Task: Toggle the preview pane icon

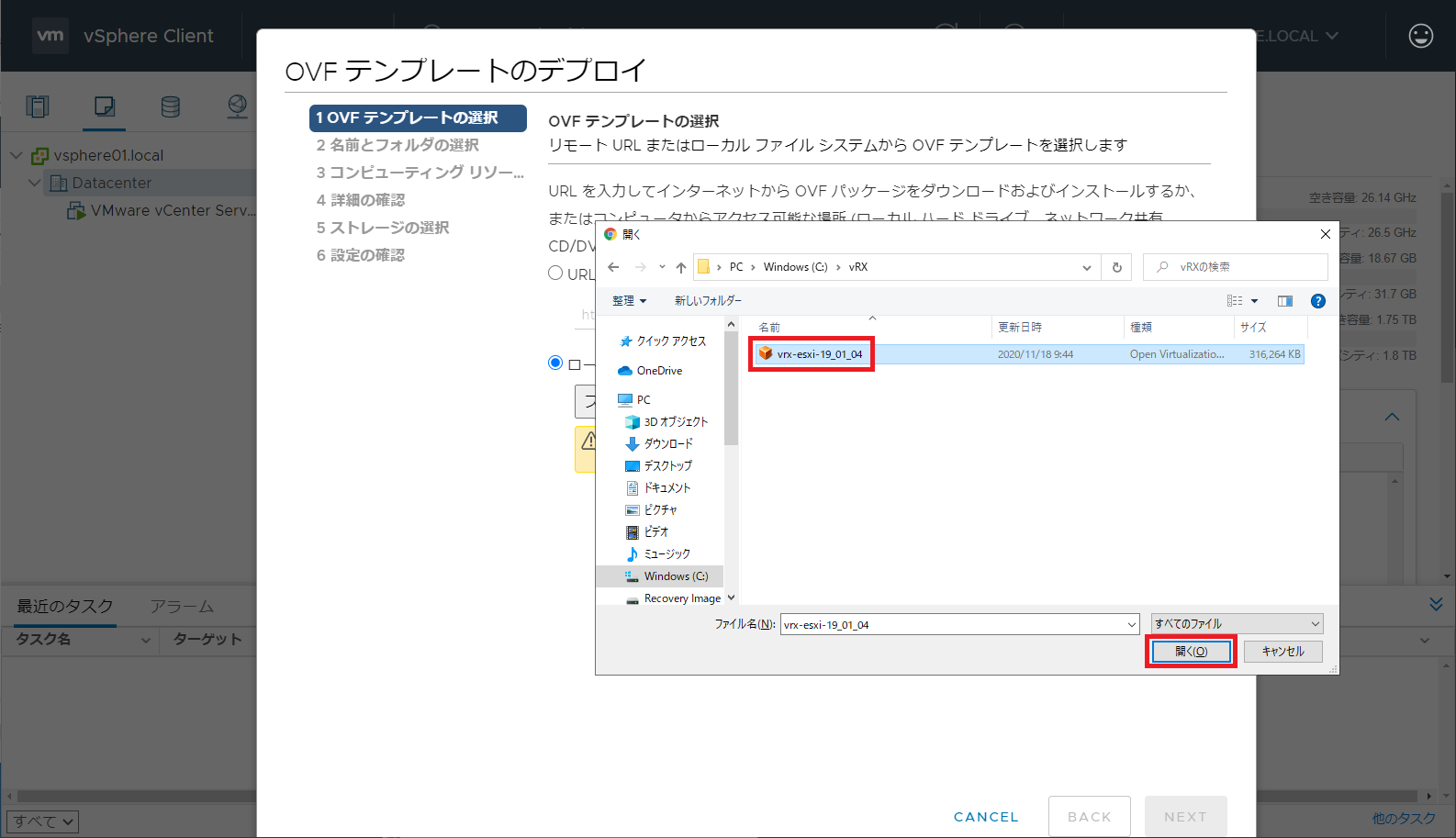Action: pyautogui.click(x=1284, y=301)
